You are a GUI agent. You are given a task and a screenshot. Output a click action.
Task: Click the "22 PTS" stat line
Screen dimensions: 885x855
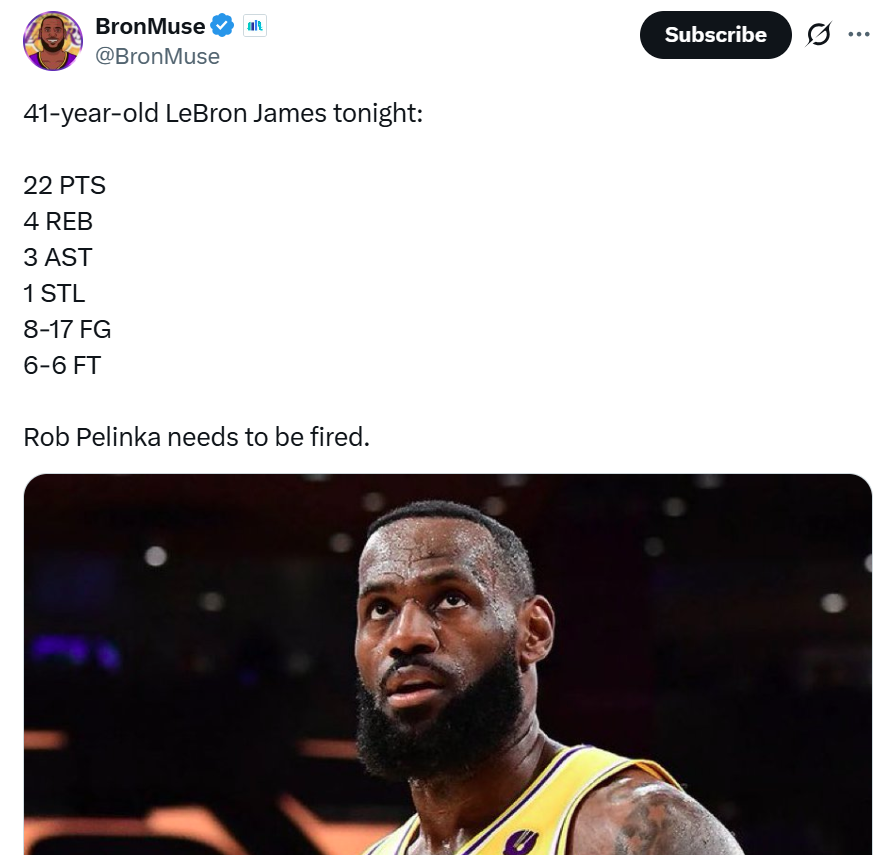click(x=64, y=185)
